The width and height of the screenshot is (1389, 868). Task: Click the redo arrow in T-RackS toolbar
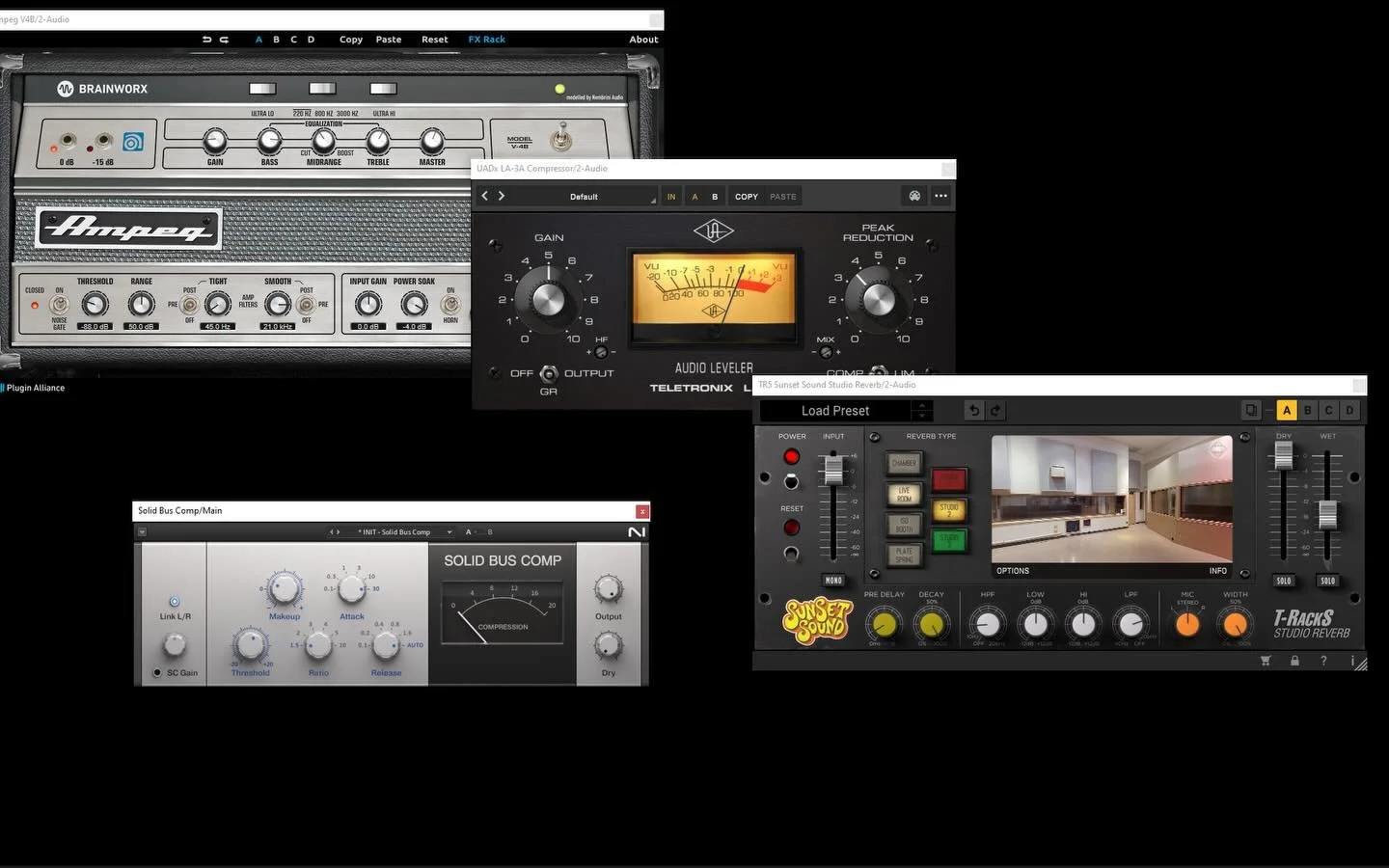click(994, 410)
